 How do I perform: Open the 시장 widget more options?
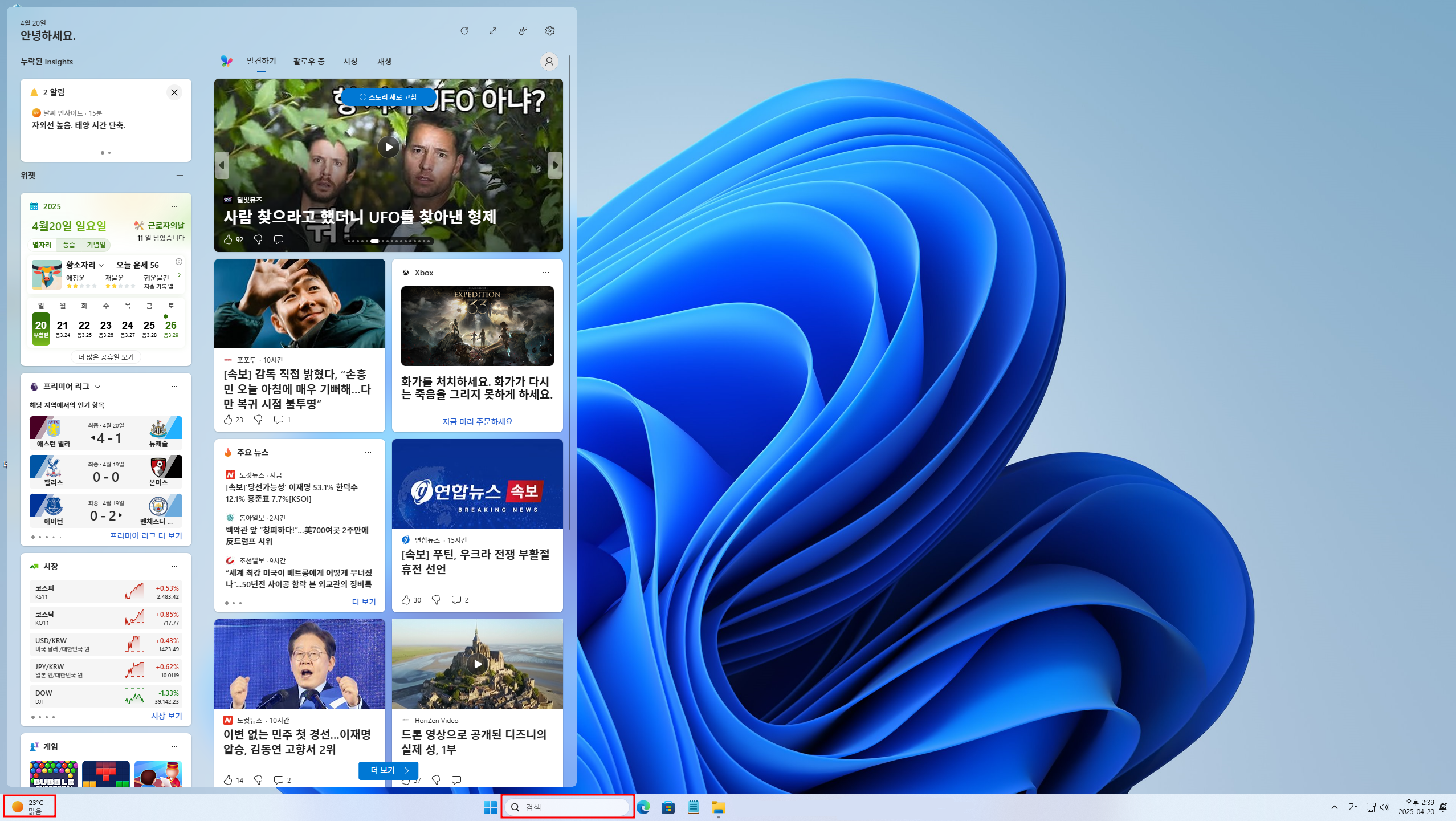(174, 566)
